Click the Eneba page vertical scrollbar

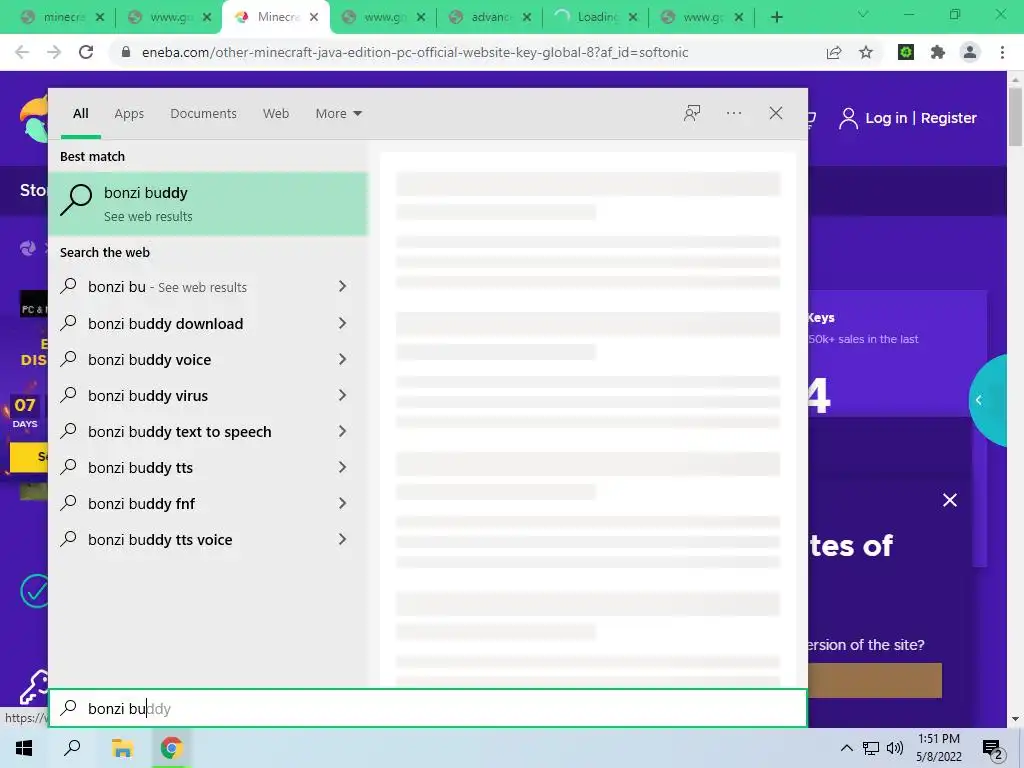(x=1016, y=118)
